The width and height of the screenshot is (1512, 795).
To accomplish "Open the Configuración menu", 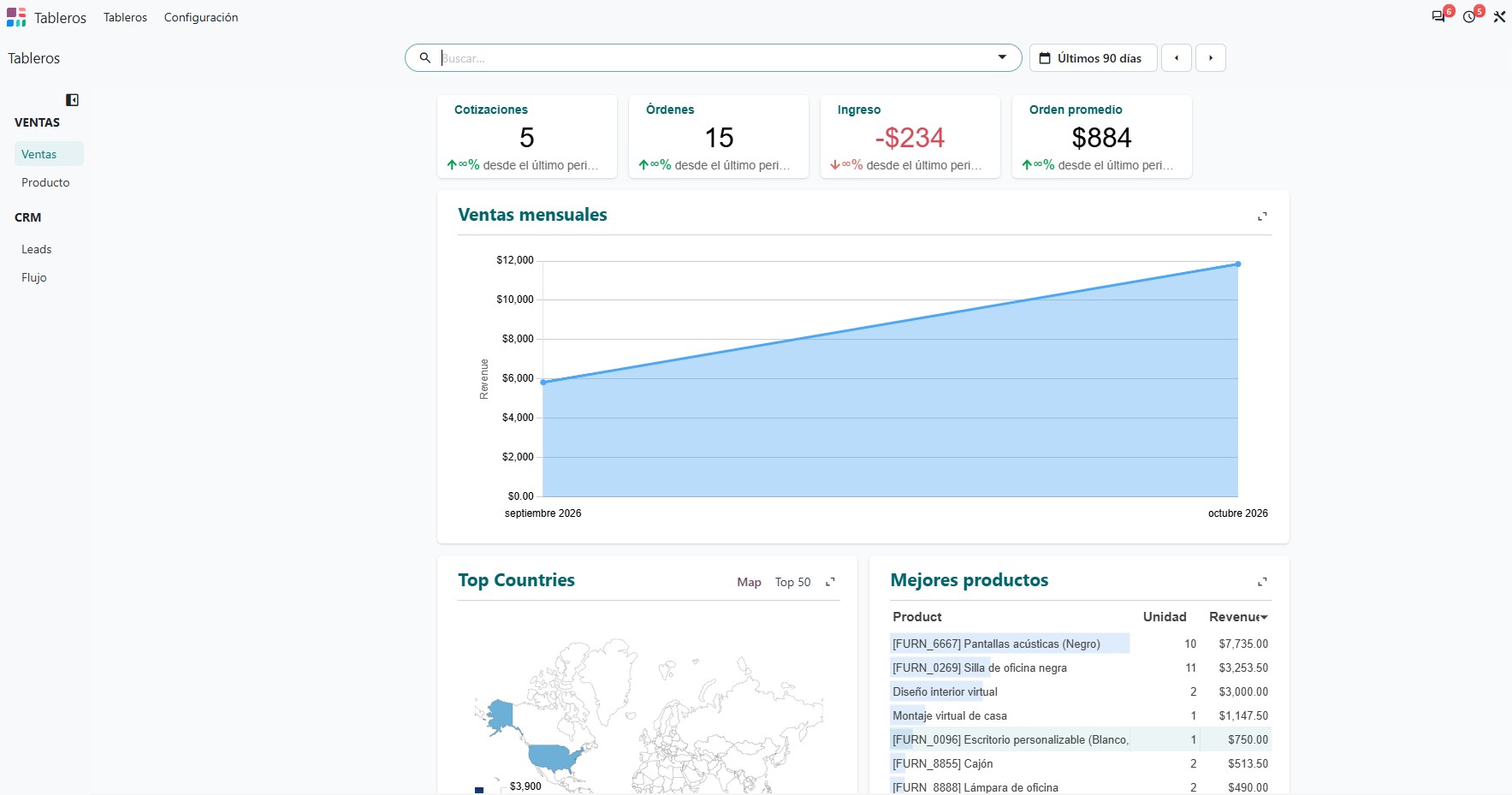I will pyautogui.click(x=201, y=17).
